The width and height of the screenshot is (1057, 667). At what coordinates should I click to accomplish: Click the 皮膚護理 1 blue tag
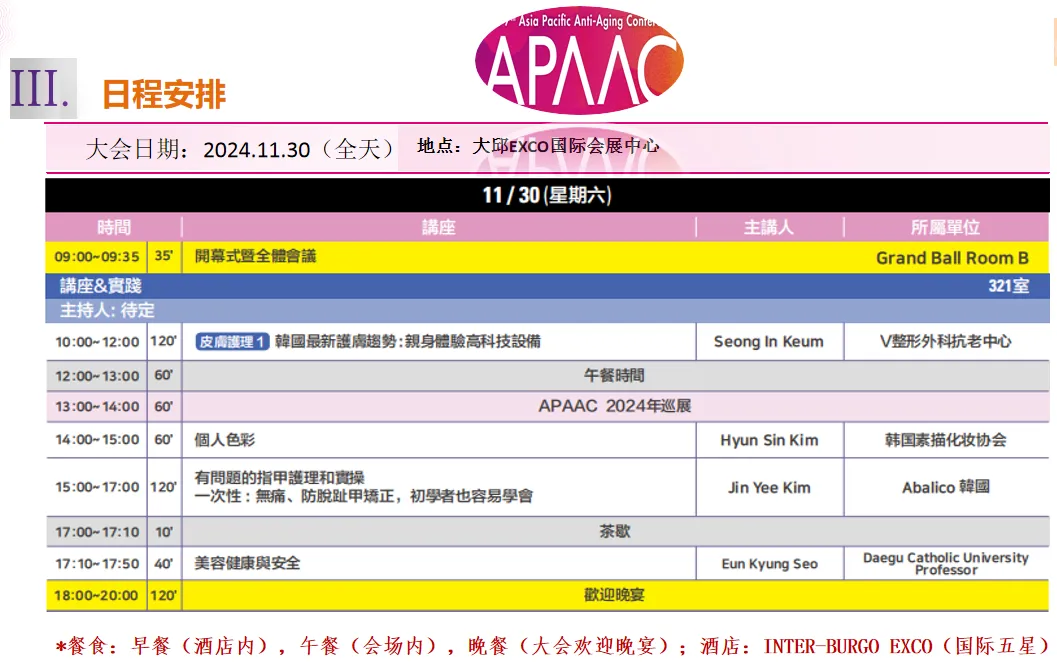(x=232, y=342)
